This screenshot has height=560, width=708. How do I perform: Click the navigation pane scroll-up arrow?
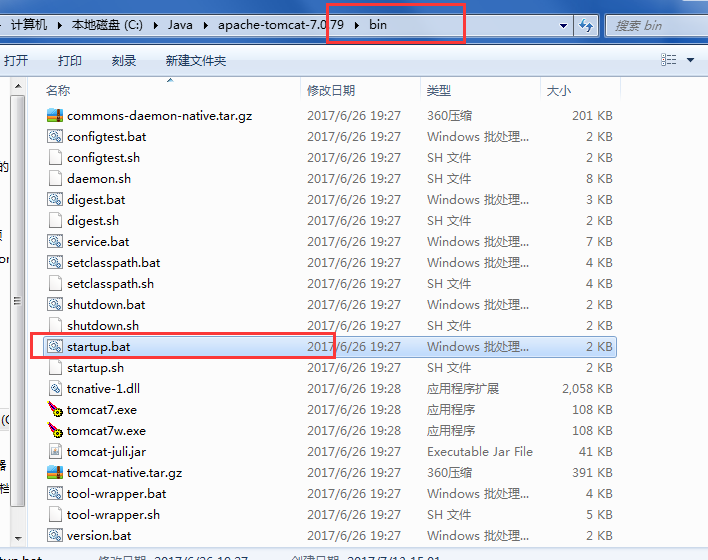18,86
